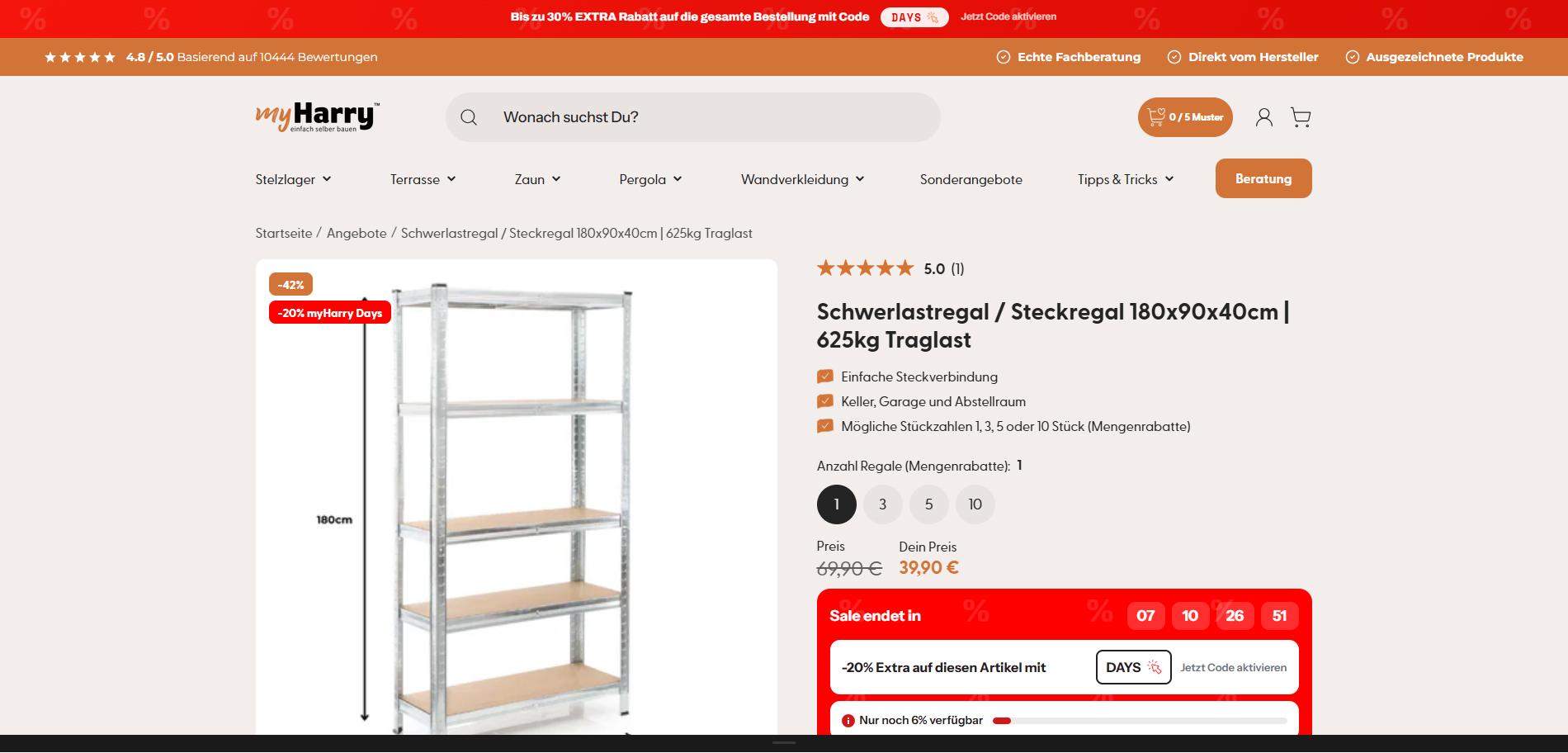Viewport: 1568px width, 753px height.
Task: Expand the Stelzlager menu dropdown
Action: tap(293, 179)
